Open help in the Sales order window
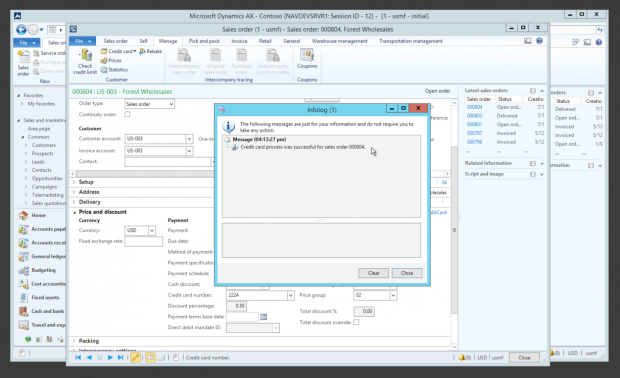 point(539,41)
